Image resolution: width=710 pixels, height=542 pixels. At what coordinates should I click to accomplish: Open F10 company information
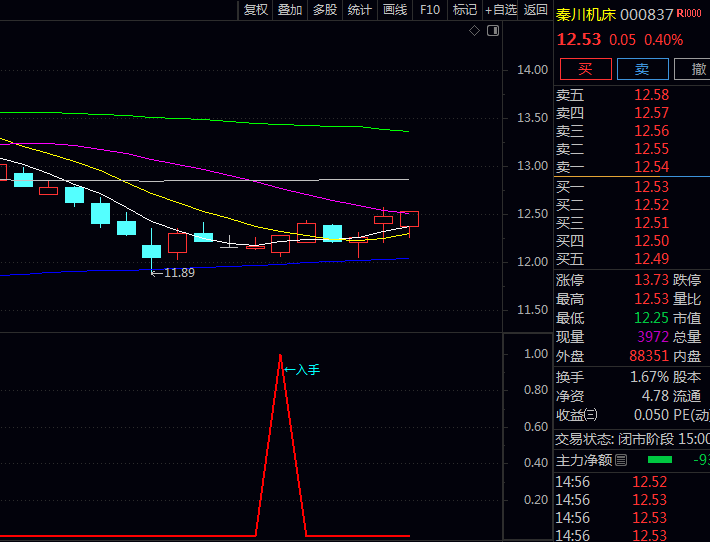[x=430, y=10]
